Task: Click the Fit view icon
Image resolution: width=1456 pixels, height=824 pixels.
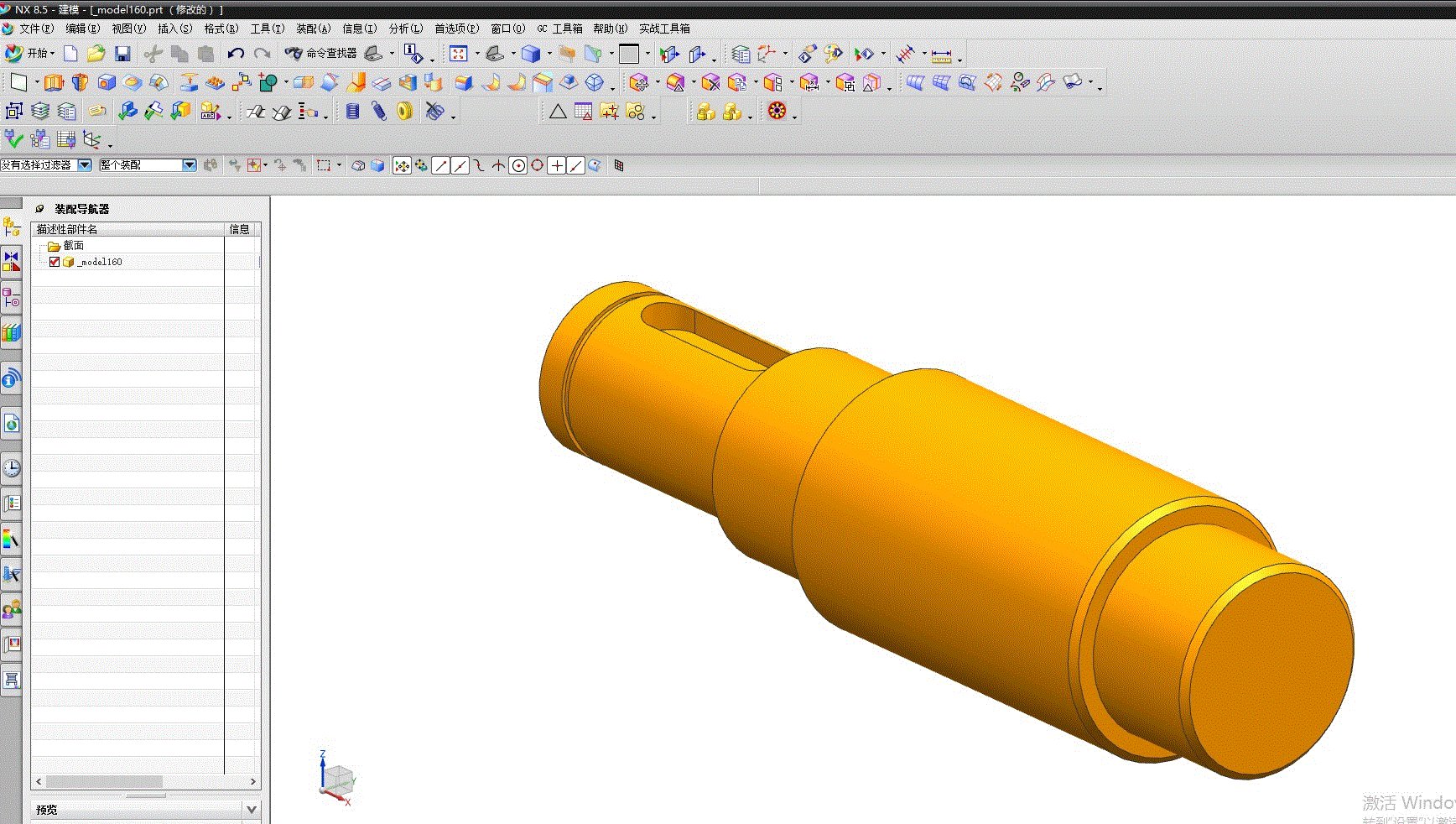Action: [458, 54]
